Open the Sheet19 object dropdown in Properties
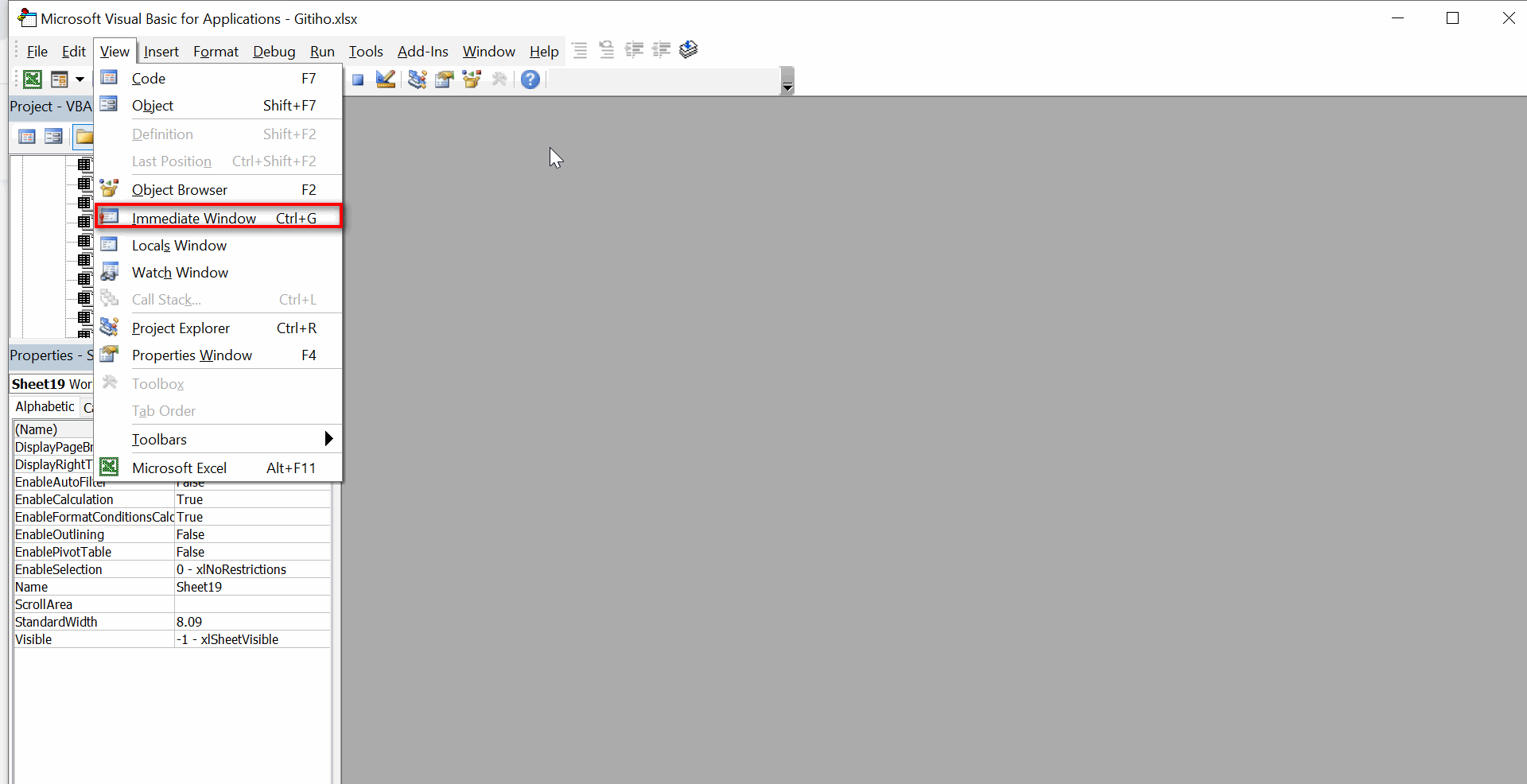This screenshot has height=784, width=1527. [52, 384]
